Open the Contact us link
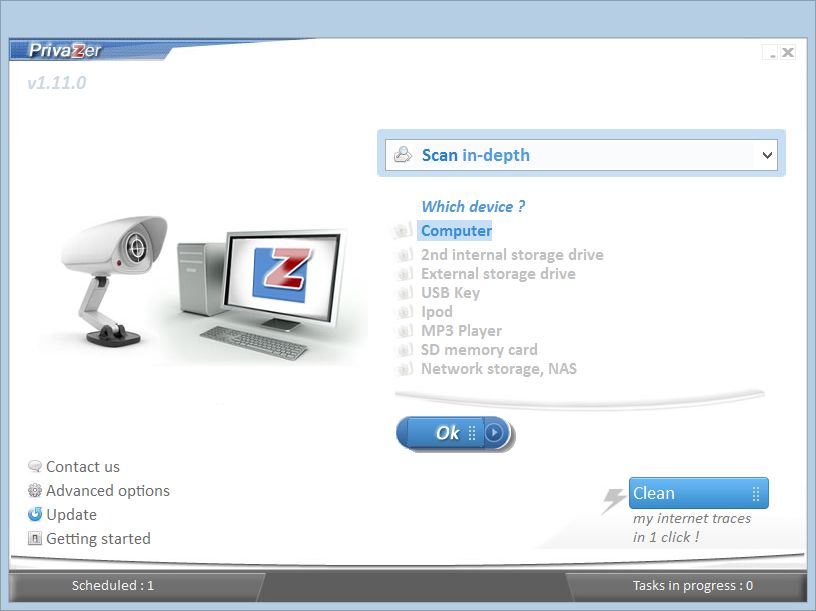 (x=83, y=467)
